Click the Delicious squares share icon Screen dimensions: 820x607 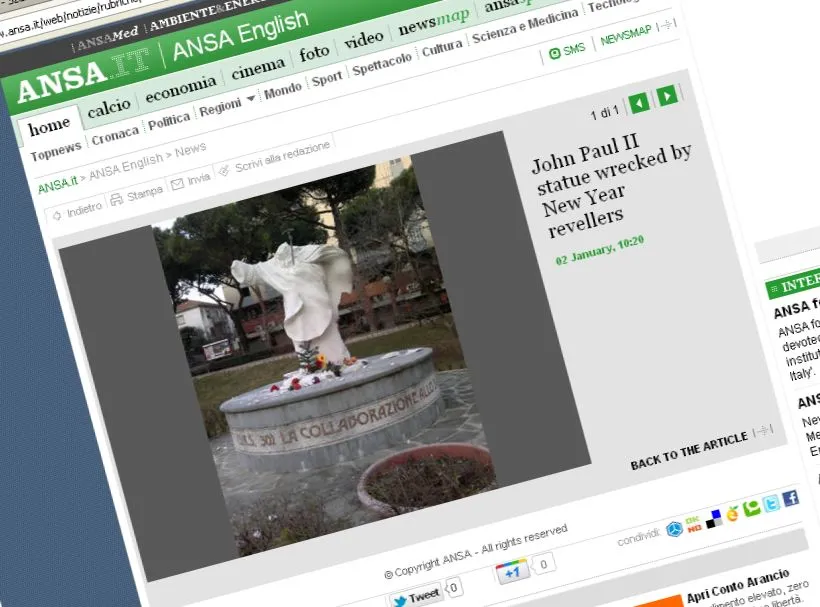pos(714,519)
